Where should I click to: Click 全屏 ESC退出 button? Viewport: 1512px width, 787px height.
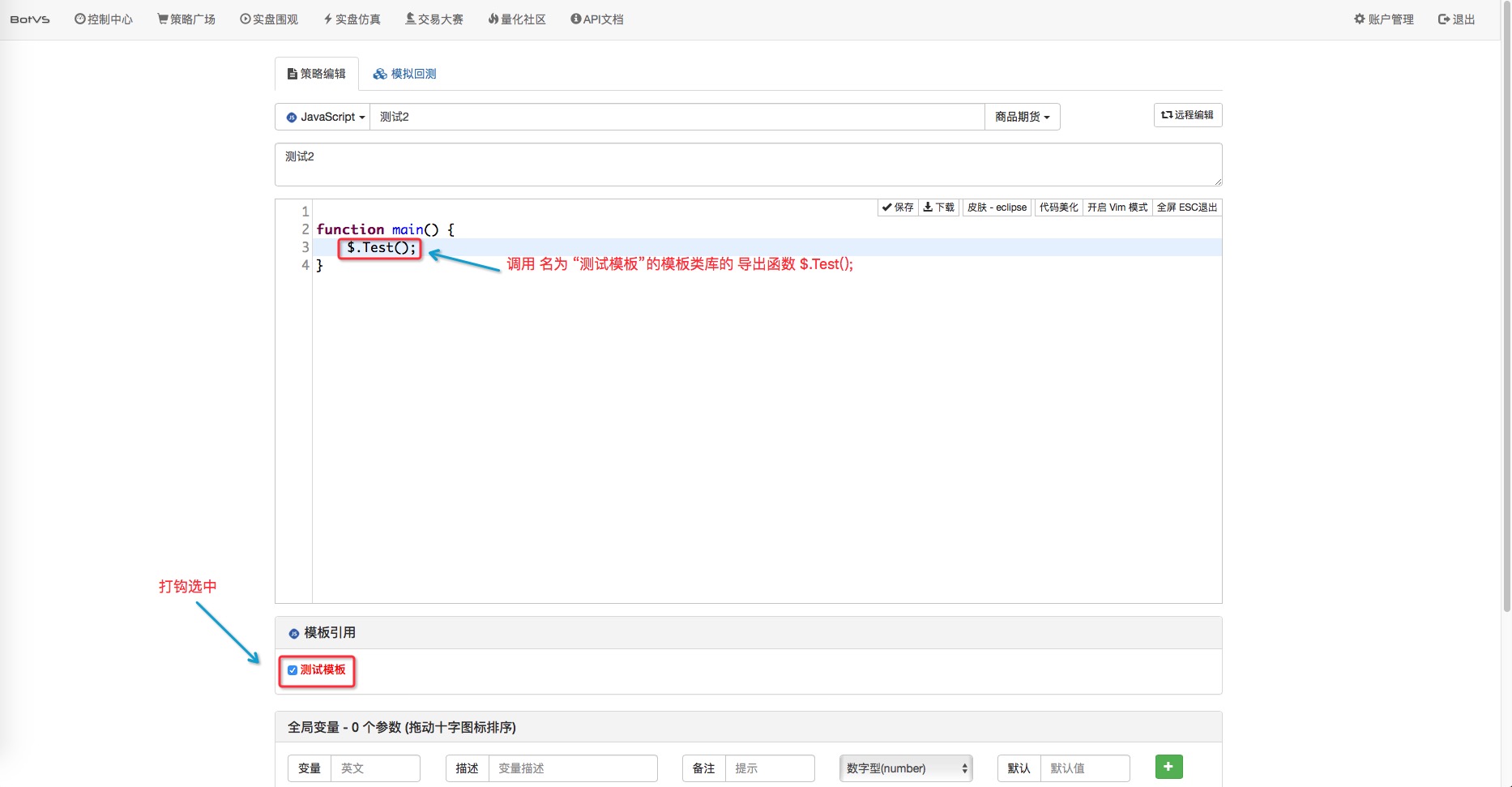tap(1187, 207)
